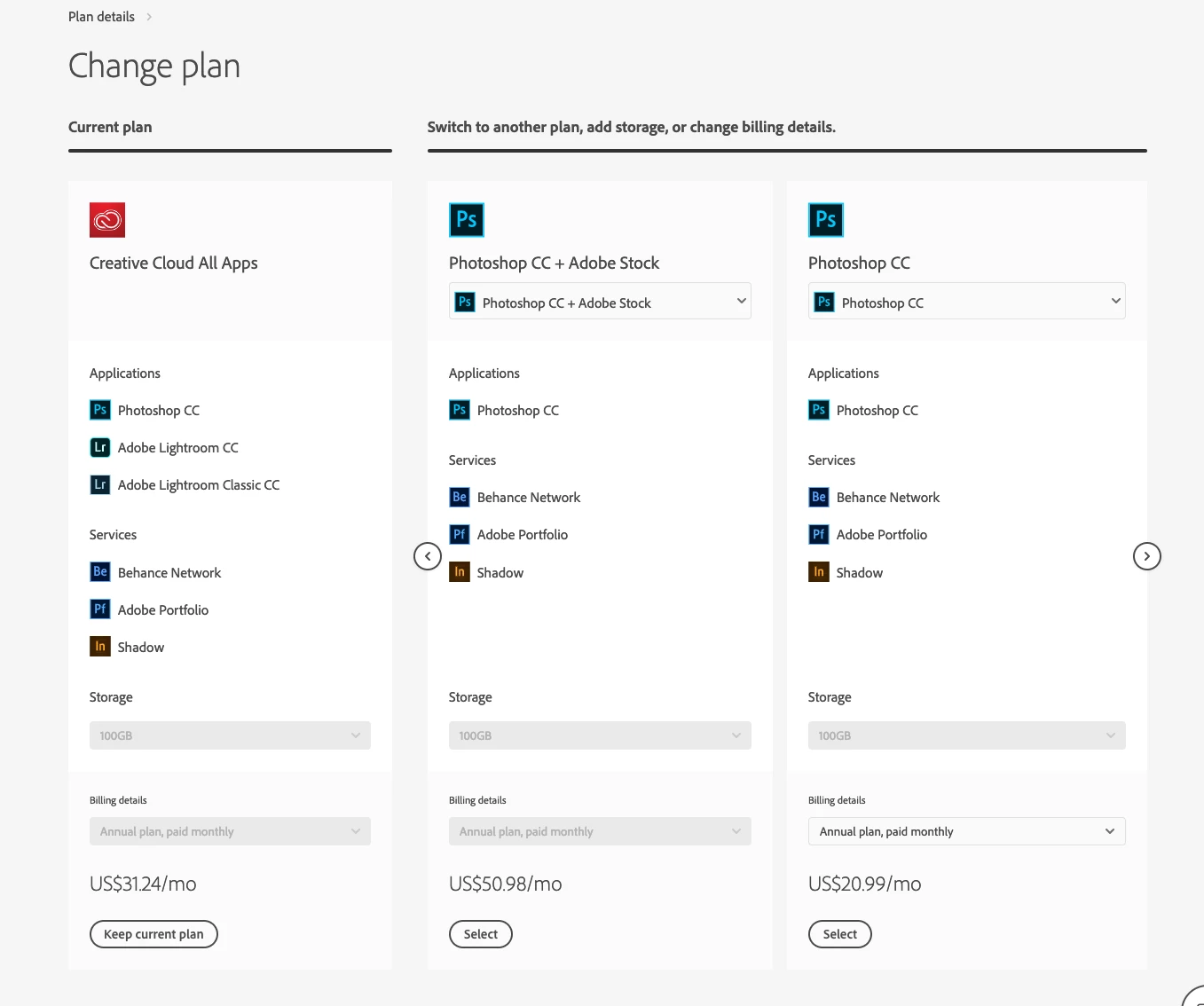Screen dimensions: 1204x1006
Task: Click Behance Network icon in the current plan card
Action: (100, 572)
